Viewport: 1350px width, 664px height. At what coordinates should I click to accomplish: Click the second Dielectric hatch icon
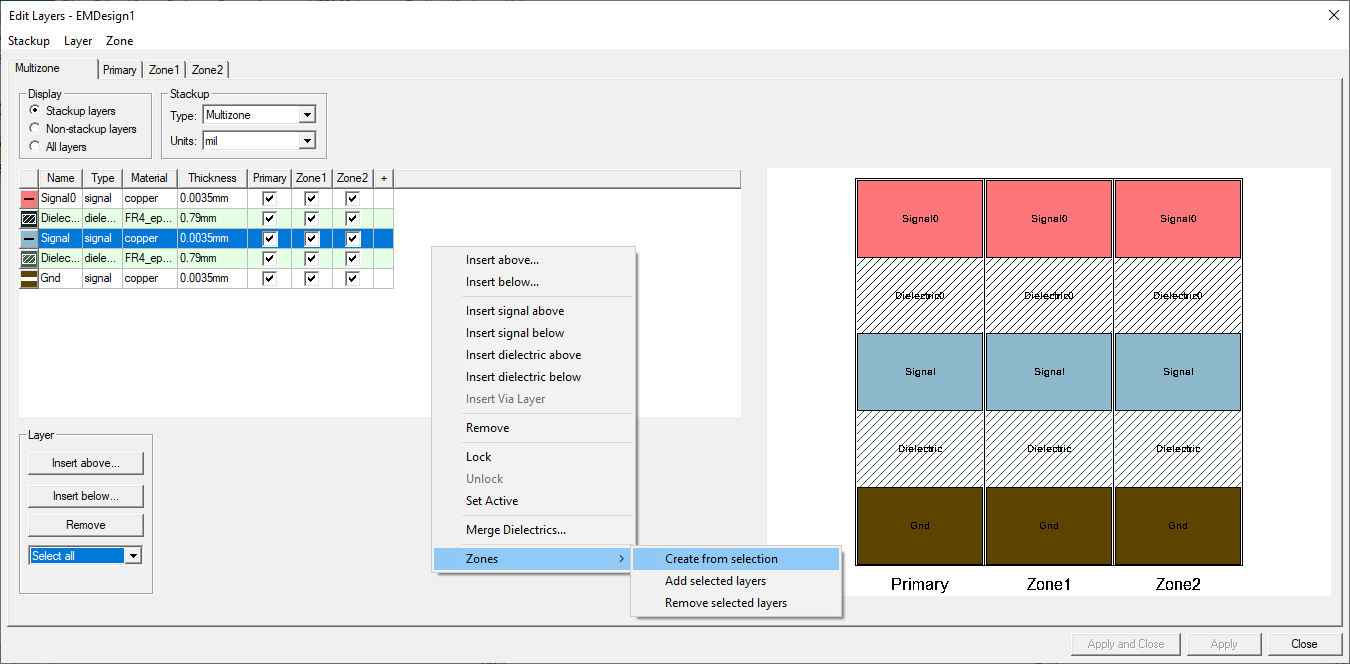point(30,258)
